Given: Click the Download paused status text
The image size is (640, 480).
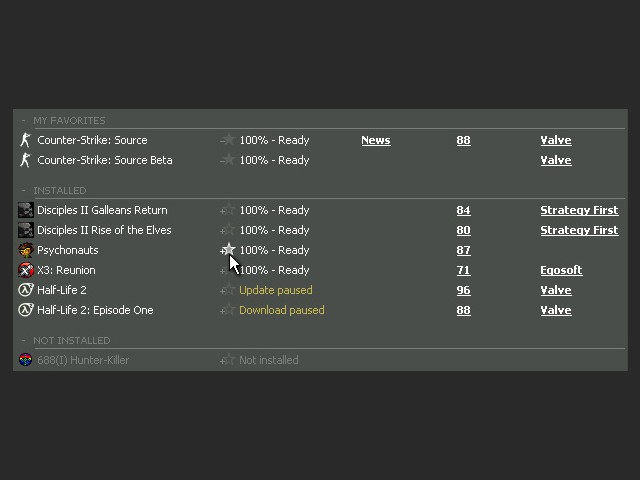Looking at the screenshot, I should (282, 310).
